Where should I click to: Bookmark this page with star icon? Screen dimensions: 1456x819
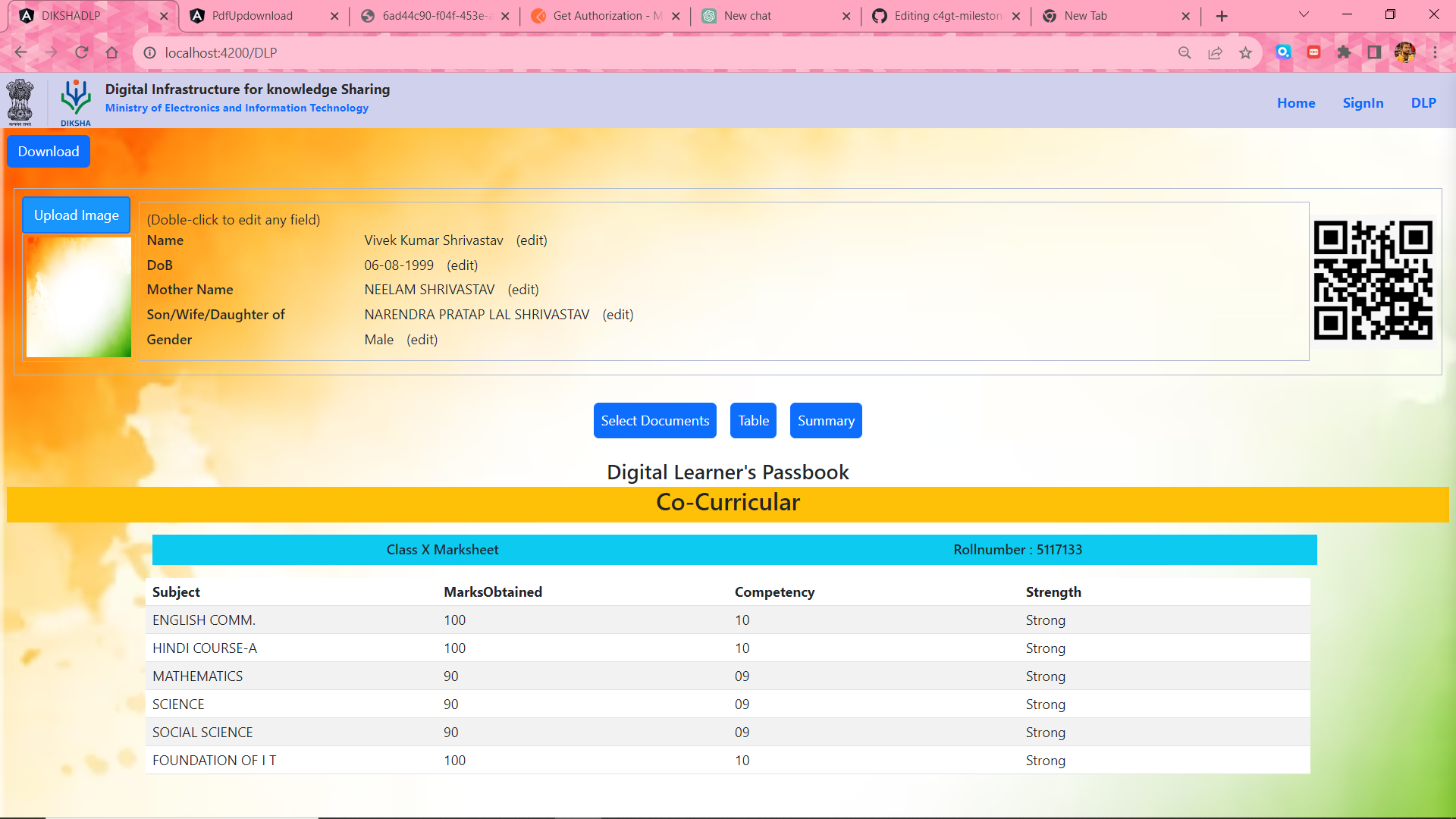(x=1245, y=52)
